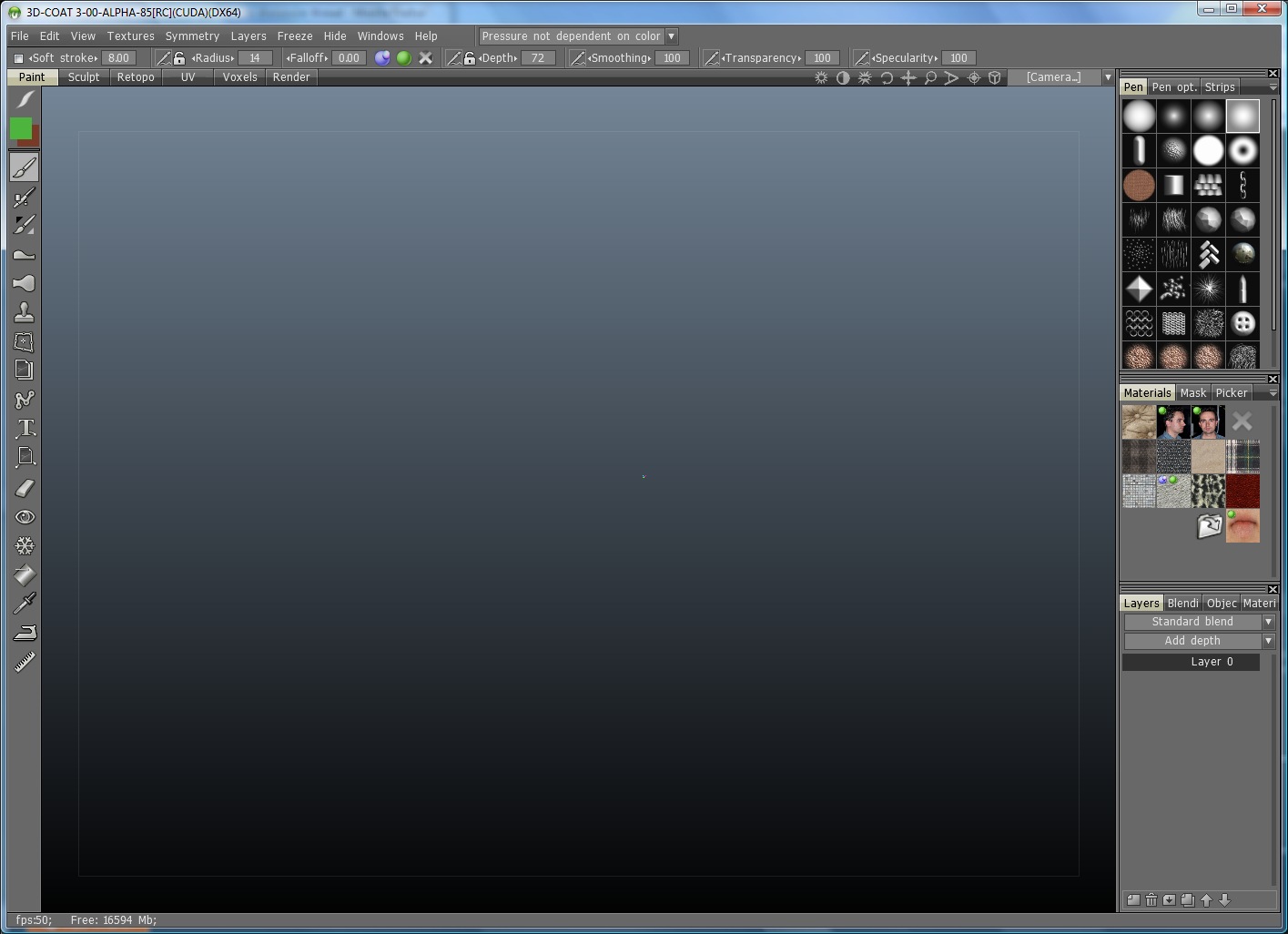Choose the Stamp clone tool
Image resolution: width=1288 pixels, height=934 pixels.
click(25, 312)
